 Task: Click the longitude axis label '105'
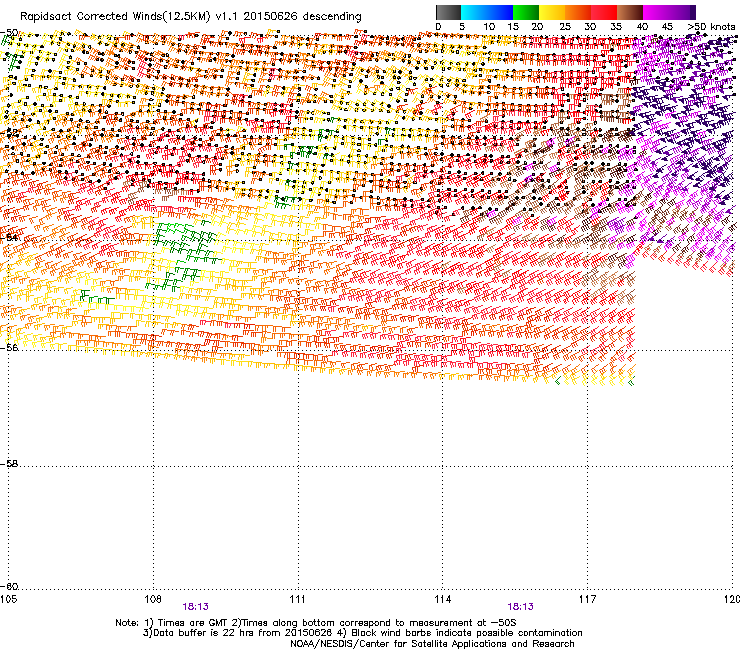coord(8,599)
